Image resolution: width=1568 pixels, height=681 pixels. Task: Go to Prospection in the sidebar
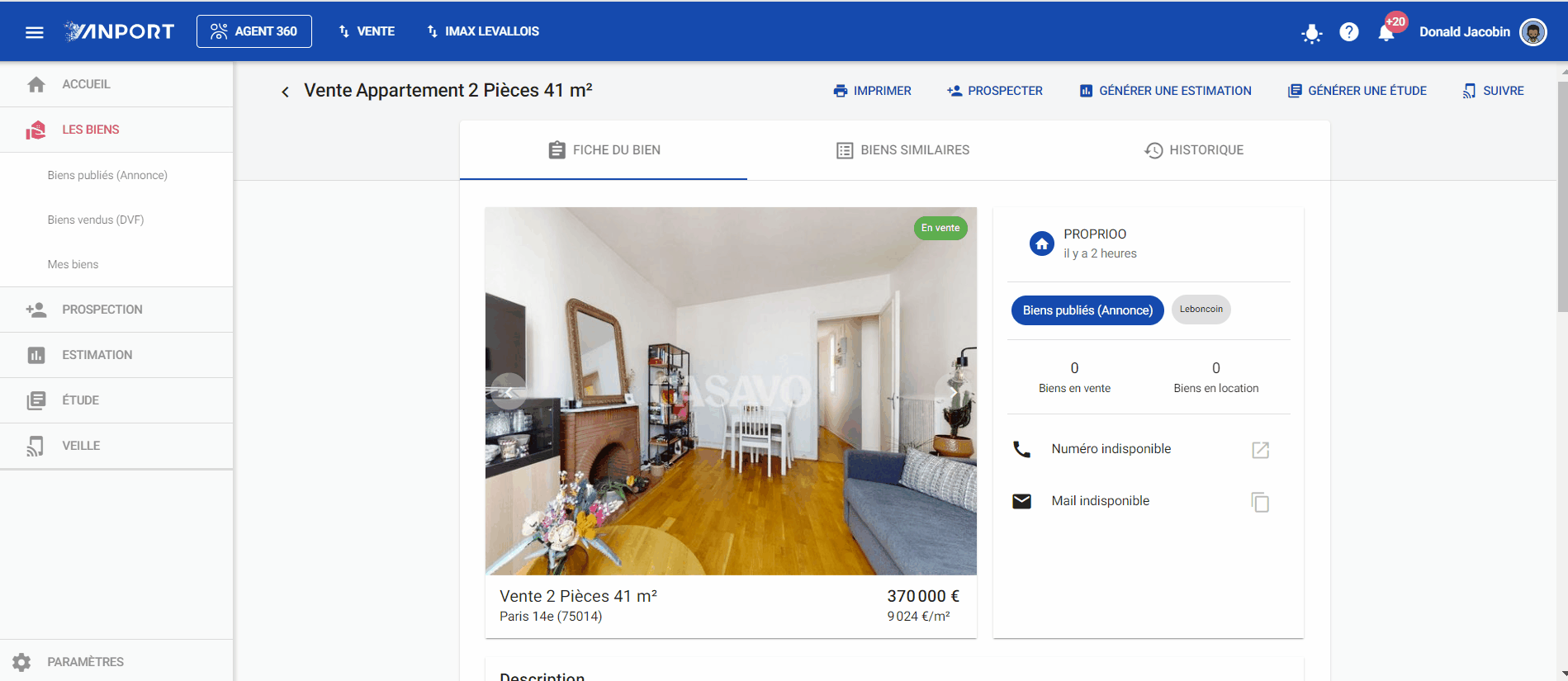click(x=116, y=310)
